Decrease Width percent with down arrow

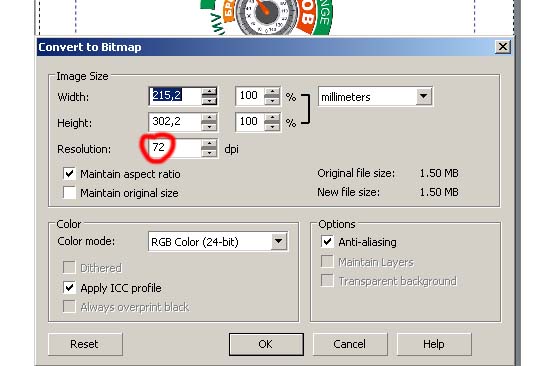(272, 101)
